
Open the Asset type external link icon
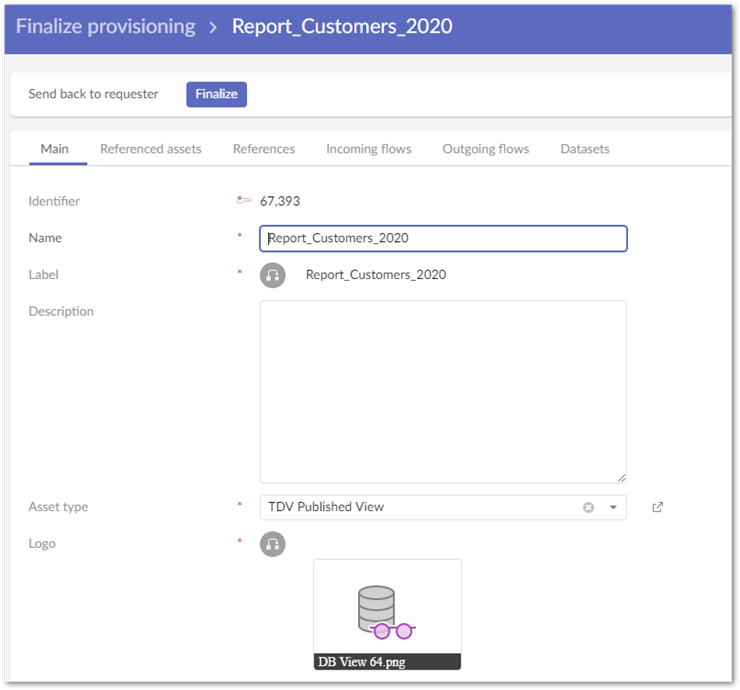coord(657,507)
